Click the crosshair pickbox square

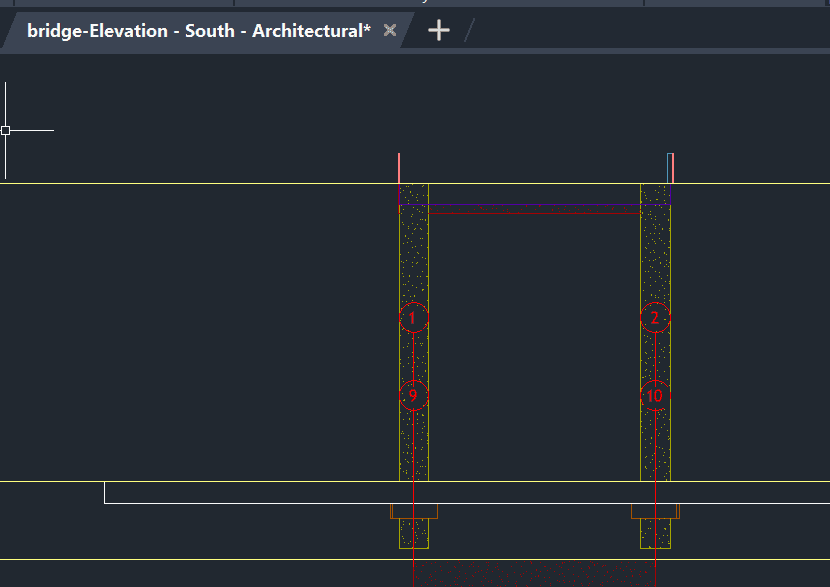click(5, 130)
